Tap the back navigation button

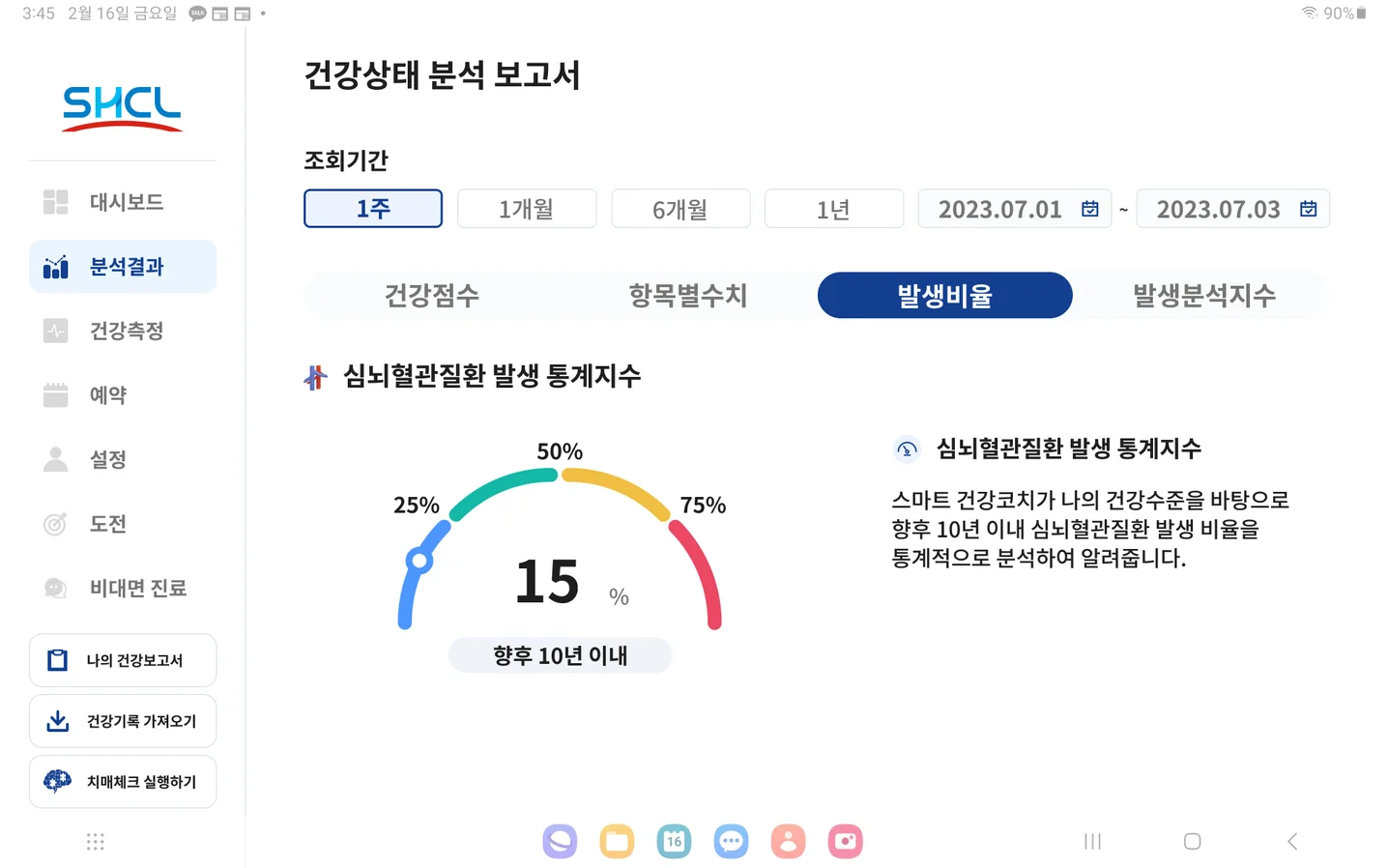[1292, 842]
